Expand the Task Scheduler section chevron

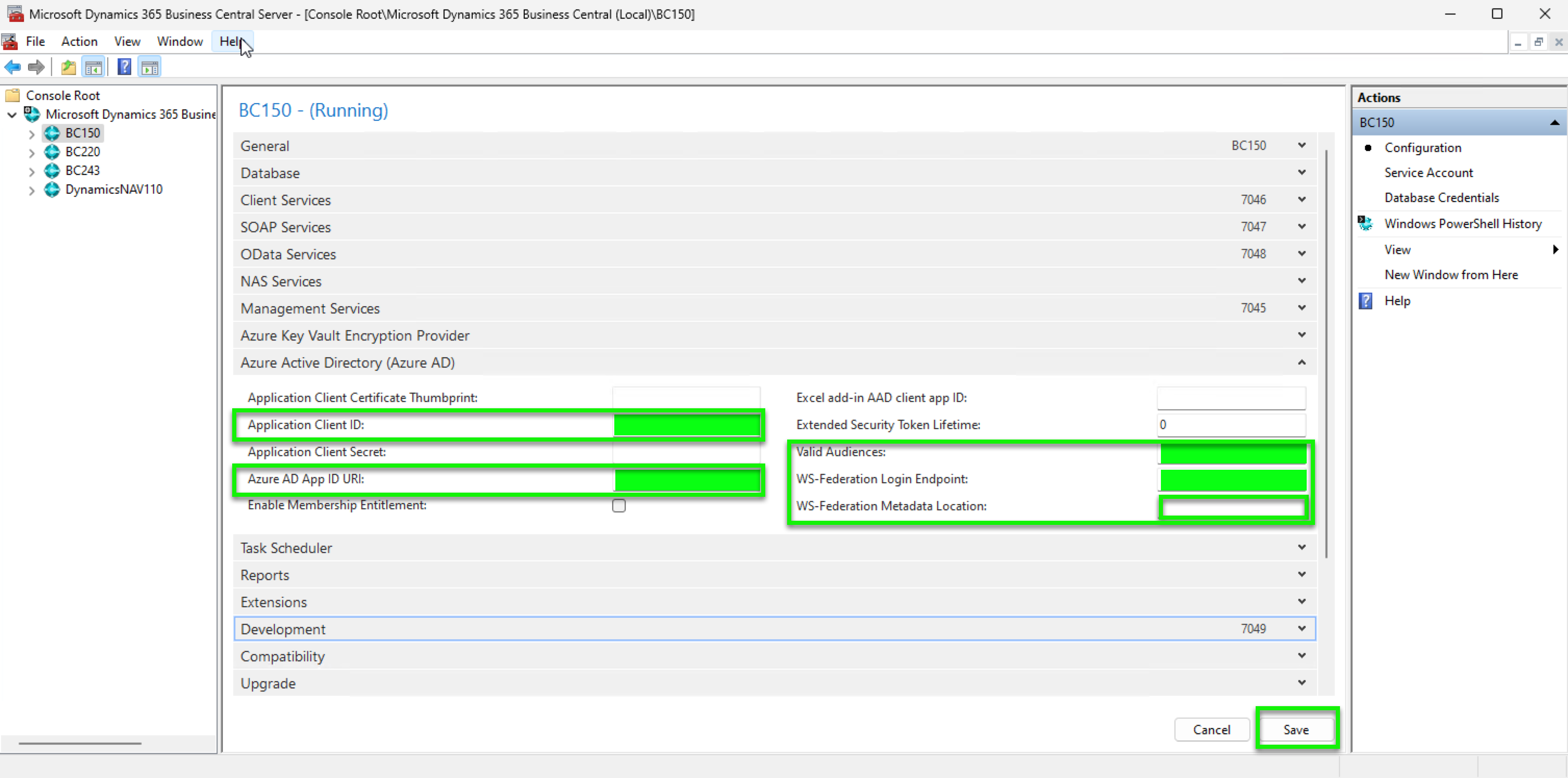pos(1301,547)
